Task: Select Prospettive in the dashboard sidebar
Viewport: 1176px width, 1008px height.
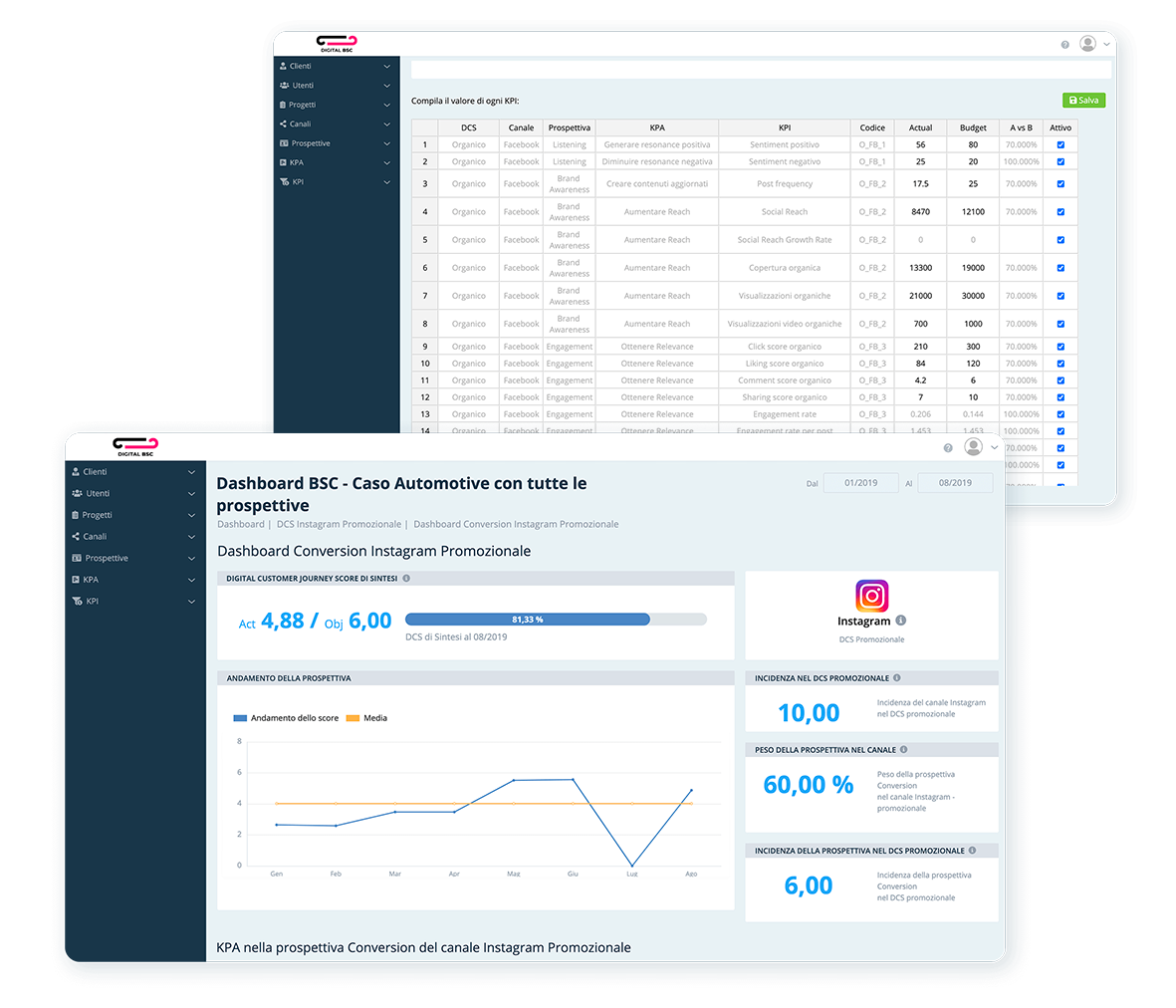Action: pos(133,559)
